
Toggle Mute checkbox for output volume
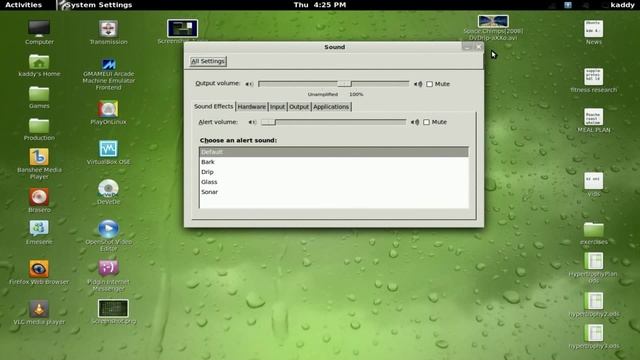pos(429,84)
